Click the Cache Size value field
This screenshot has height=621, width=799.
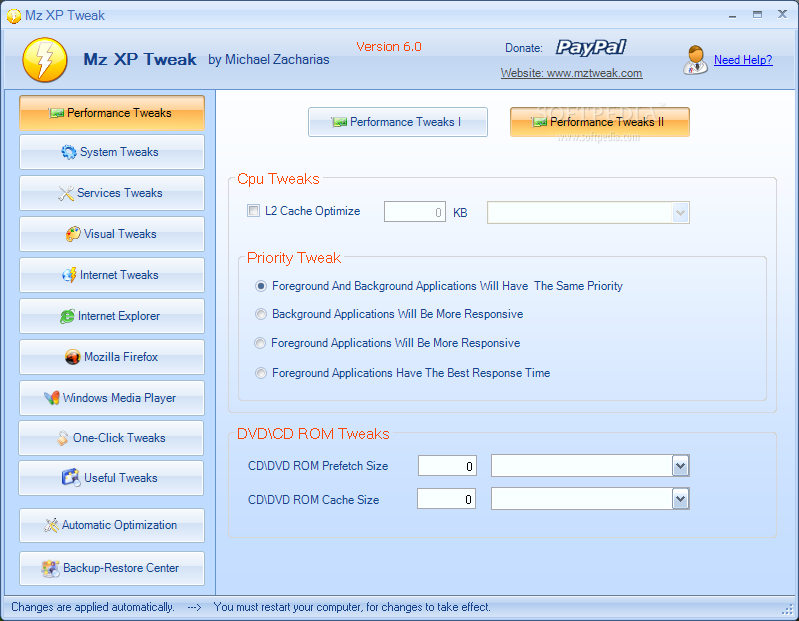446,499
